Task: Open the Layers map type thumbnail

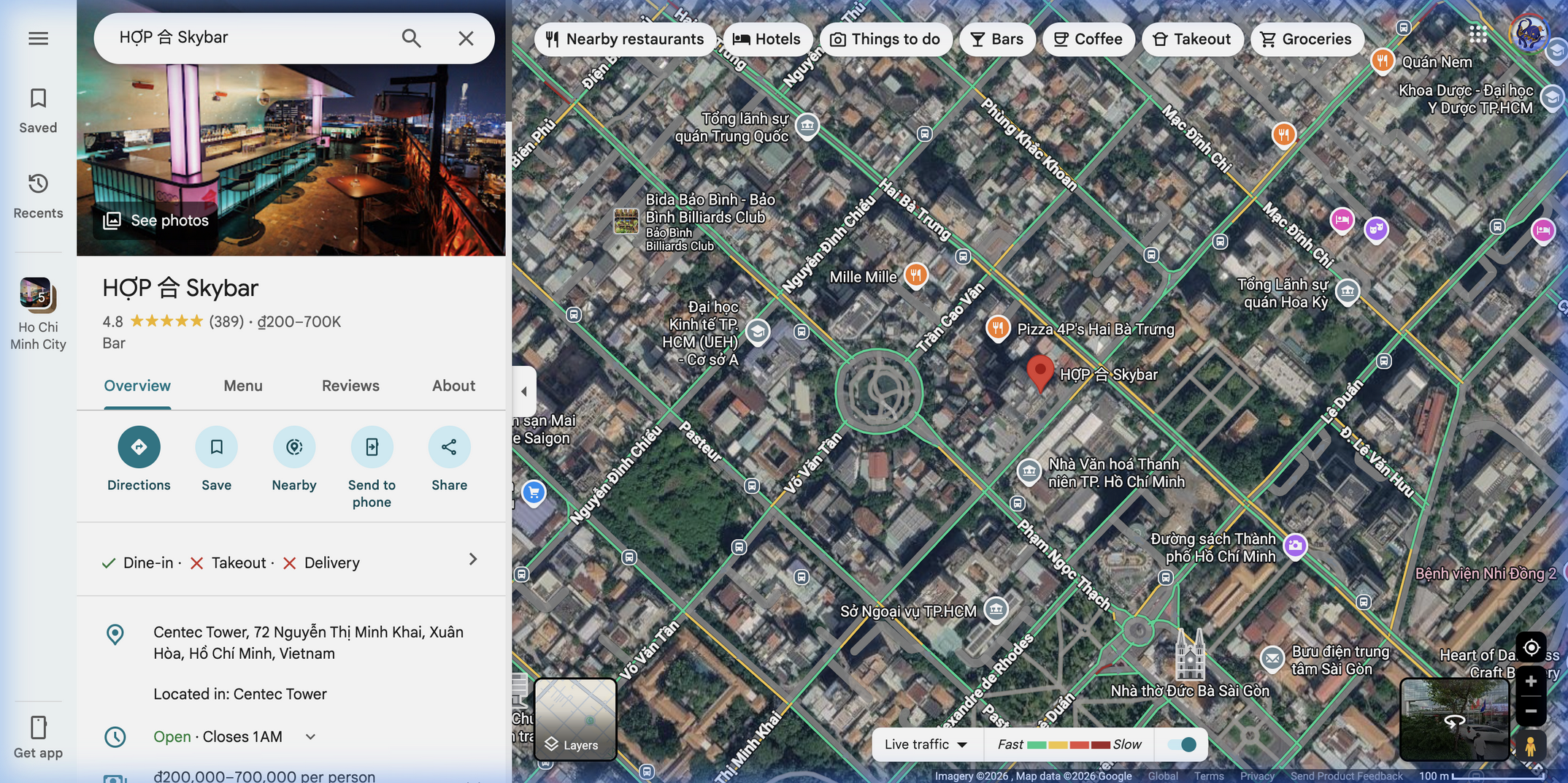Action: [x=575, y=719]
